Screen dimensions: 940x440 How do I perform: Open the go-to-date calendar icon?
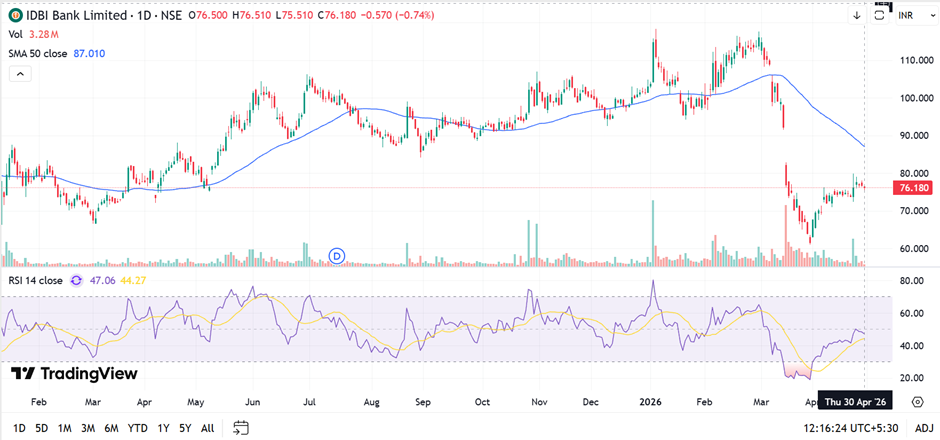click(x=241, y=428)
